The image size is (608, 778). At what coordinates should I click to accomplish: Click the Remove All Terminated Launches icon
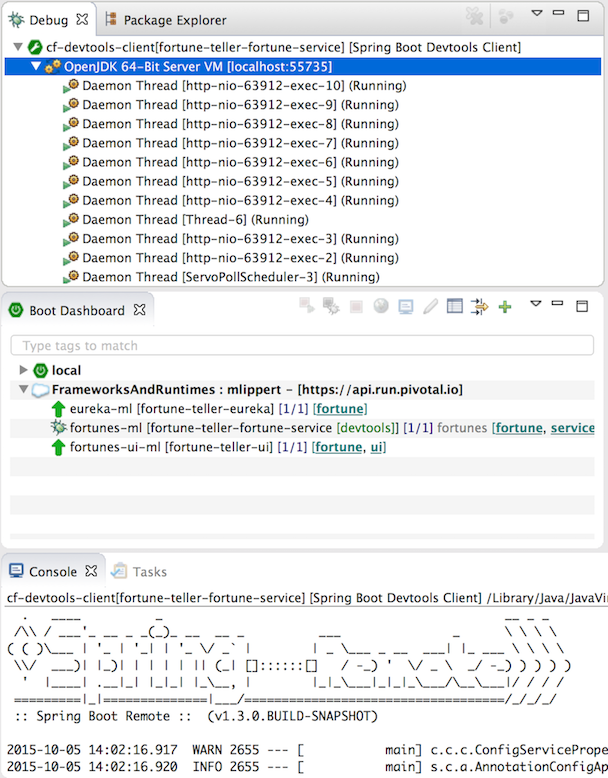(x=474, y=17)
